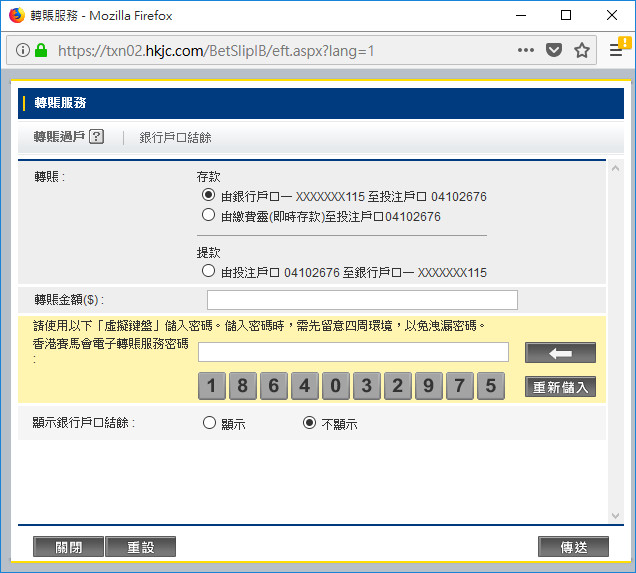Click the 重設 reset button
This screenshot has height=573, width=636.
(x=141, y=547)
